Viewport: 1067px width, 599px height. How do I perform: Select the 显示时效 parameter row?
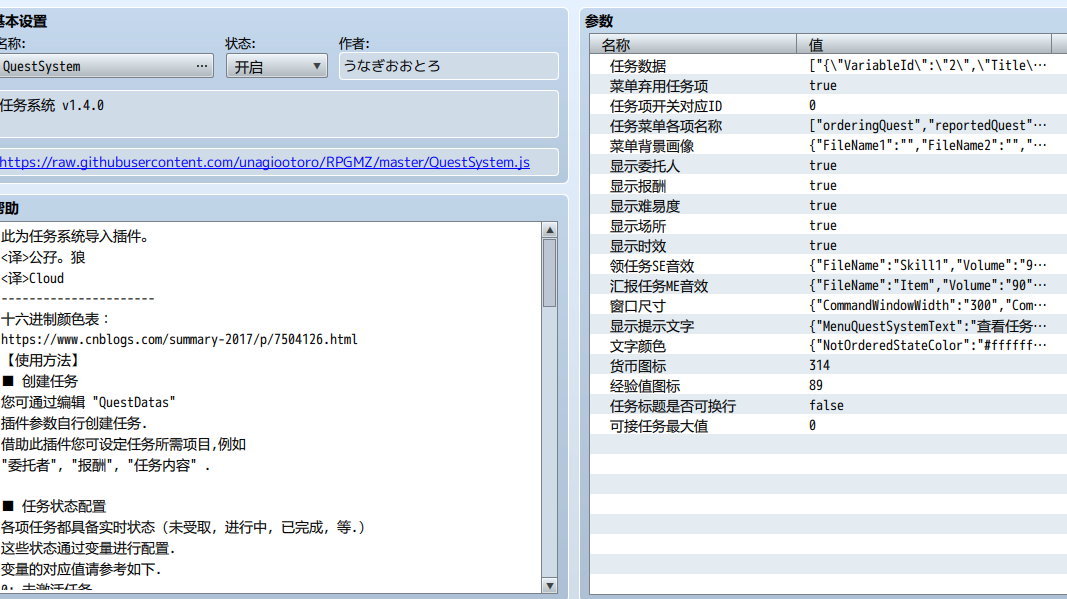(x=828, y=245)
